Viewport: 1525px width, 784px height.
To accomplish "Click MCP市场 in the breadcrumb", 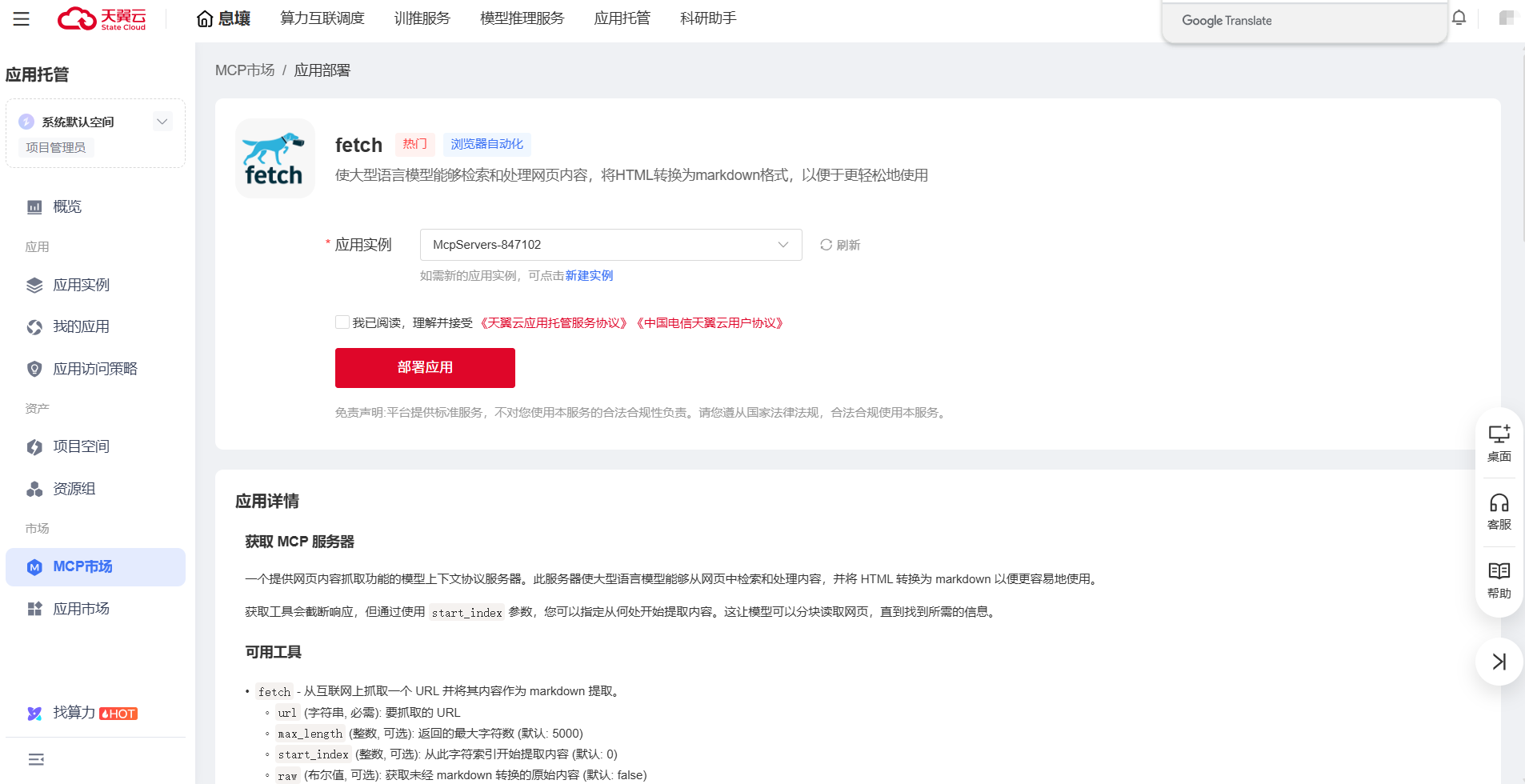I will pyautogui.click(x=245, y=70).
